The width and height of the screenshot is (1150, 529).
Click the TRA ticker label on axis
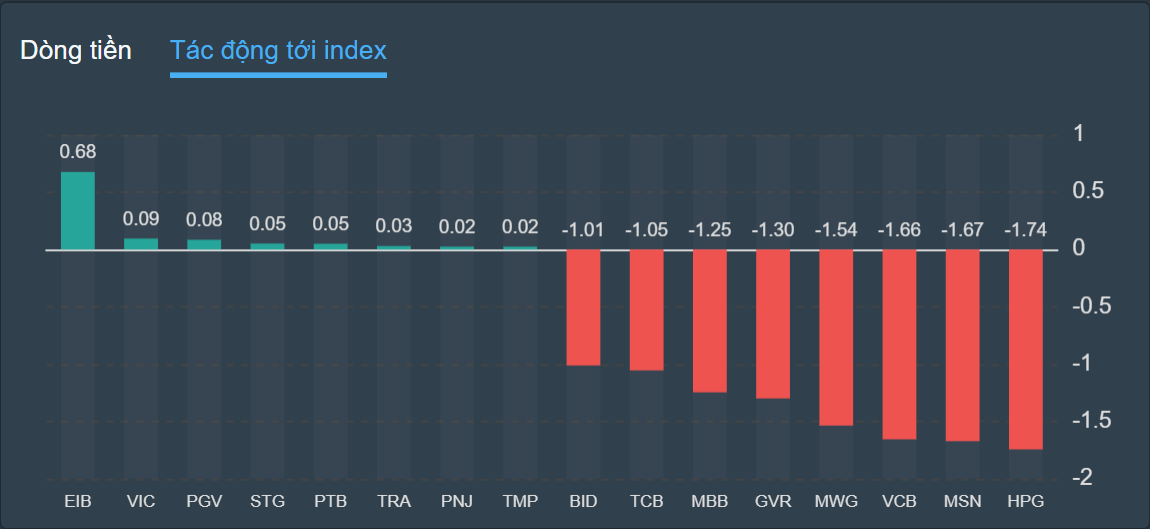coord(394,501)
